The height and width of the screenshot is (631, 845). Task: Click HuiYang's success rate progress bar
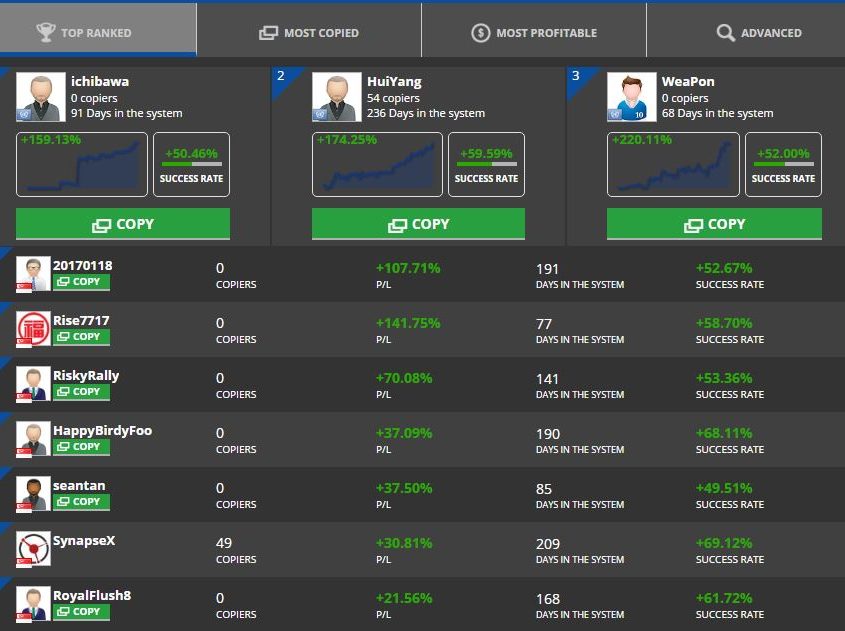486,164
